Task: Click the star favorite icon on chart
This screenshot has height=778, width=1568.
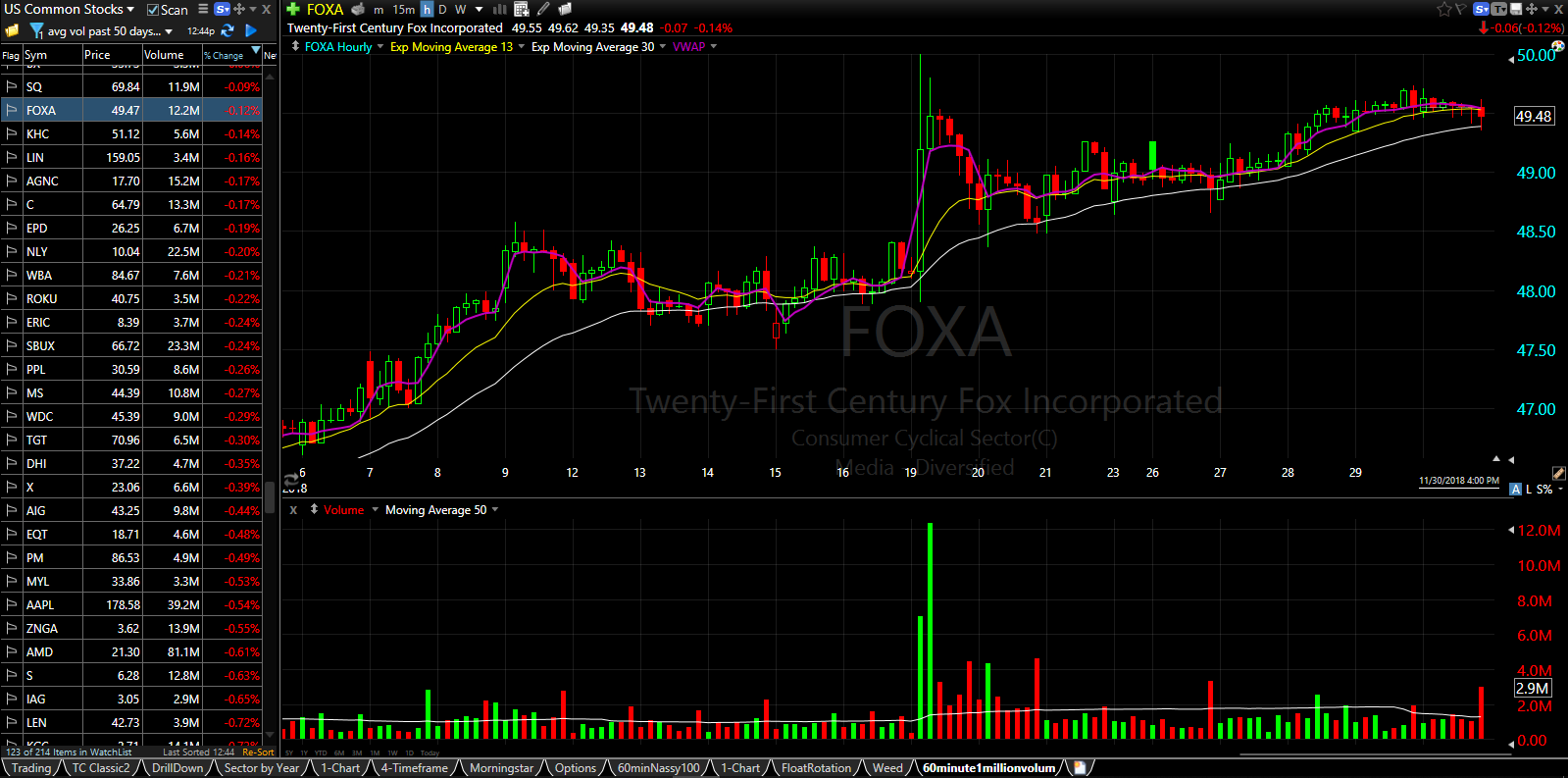Action: point(1444,9)
